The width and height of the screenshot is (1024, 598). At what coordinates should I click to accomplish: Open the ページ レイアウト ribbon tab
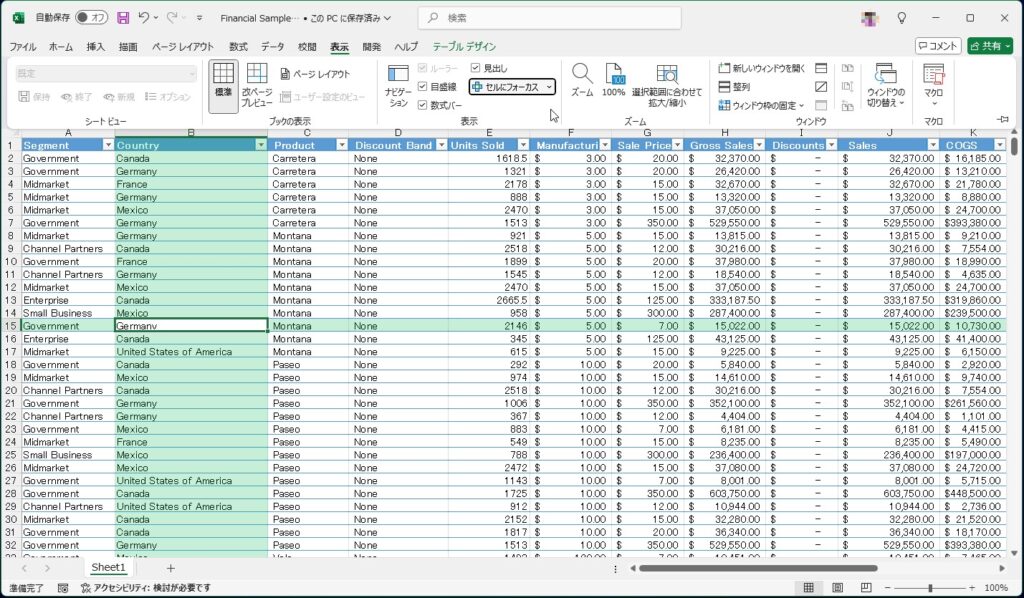182,46
